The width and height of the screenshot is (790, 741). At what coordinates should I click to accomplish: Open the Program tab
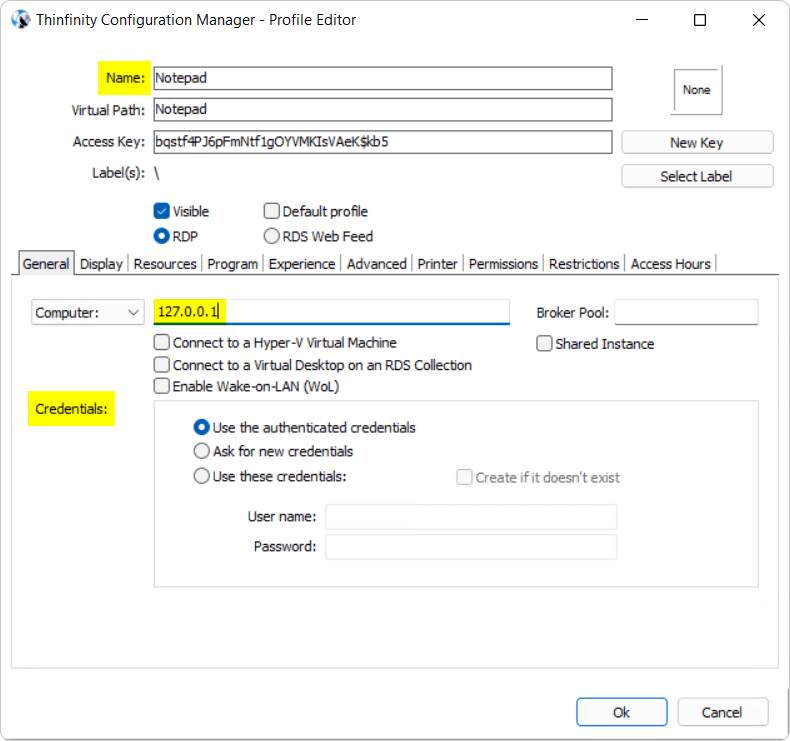(x=232, y=263)
